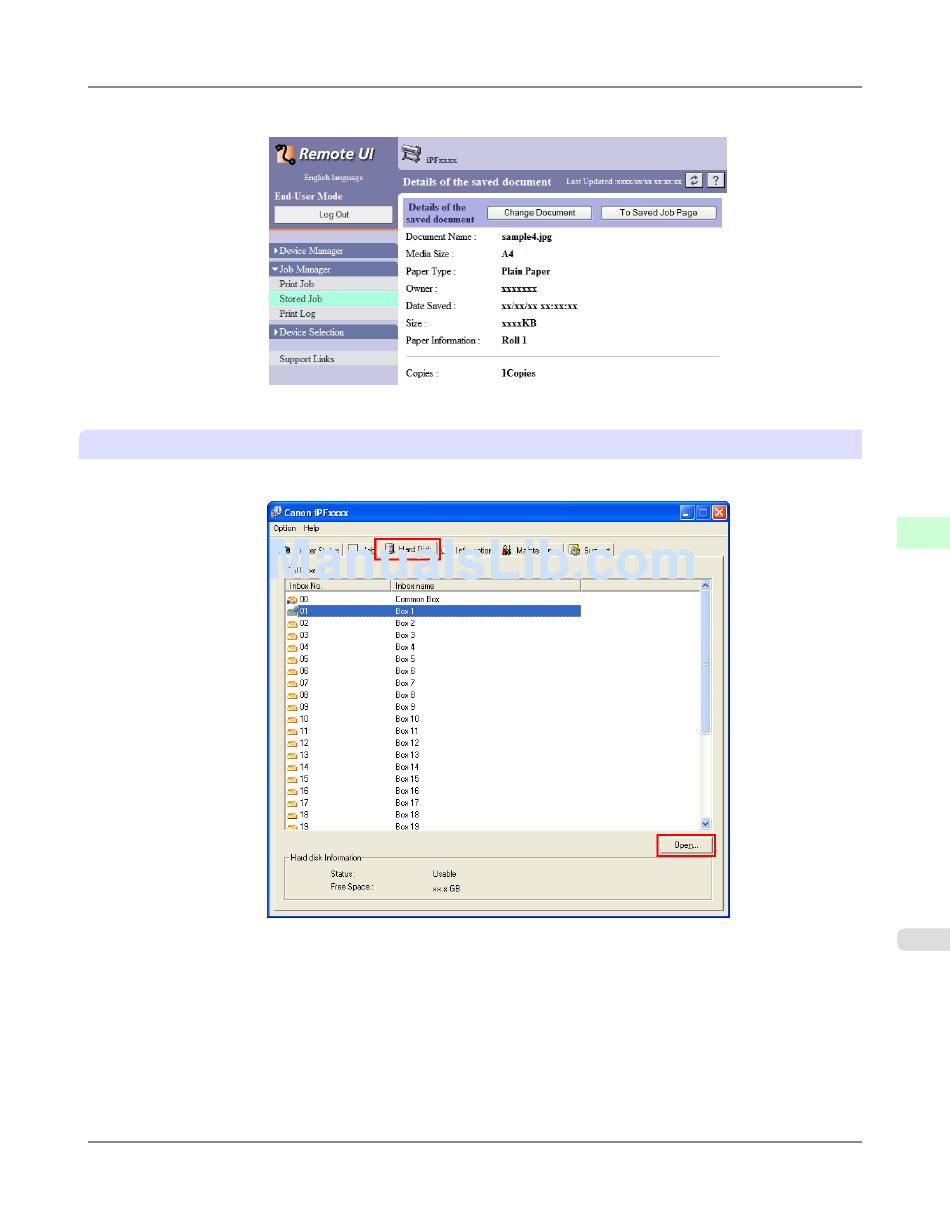Click the iPF printer icon in header
The width and height of the screenshot is (950, 1229).
click(x=411, y=153)
